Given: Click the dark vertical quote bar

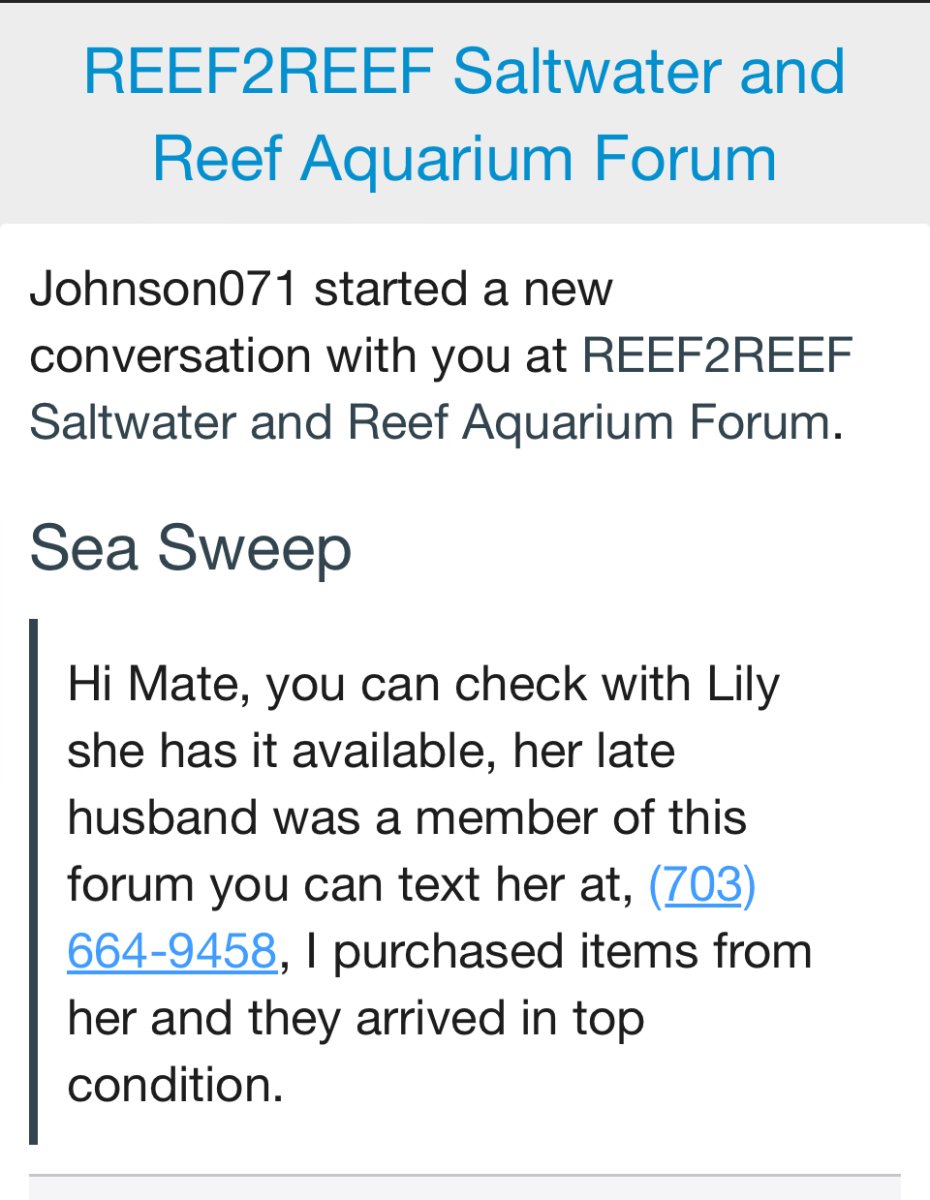Looking at the screenshot, I should click(34, 882).
